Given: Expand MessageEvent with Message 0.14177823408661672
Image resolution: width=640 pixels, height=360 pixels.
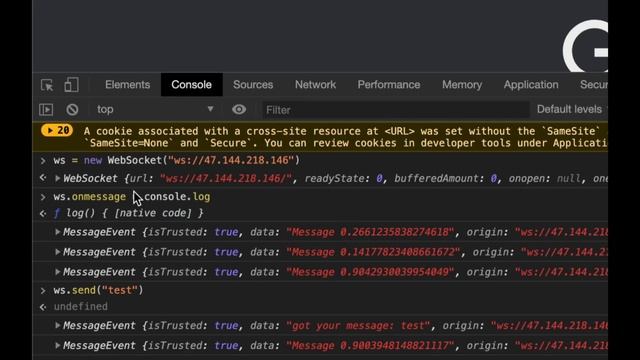Looking at the screenshot, I should tap(58, 252).
